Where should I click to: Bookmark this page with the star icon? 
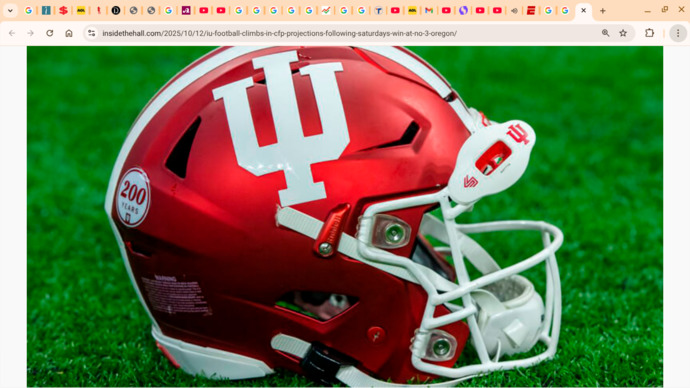point(623,33)
